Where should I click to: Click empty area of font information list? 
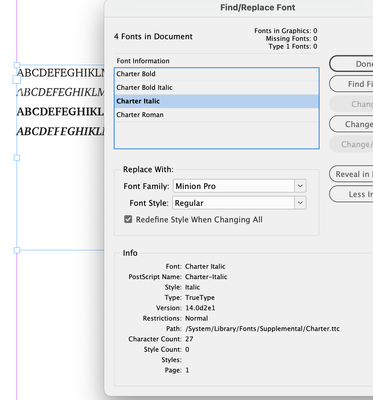pyautogui.click(x=217, y=135)
